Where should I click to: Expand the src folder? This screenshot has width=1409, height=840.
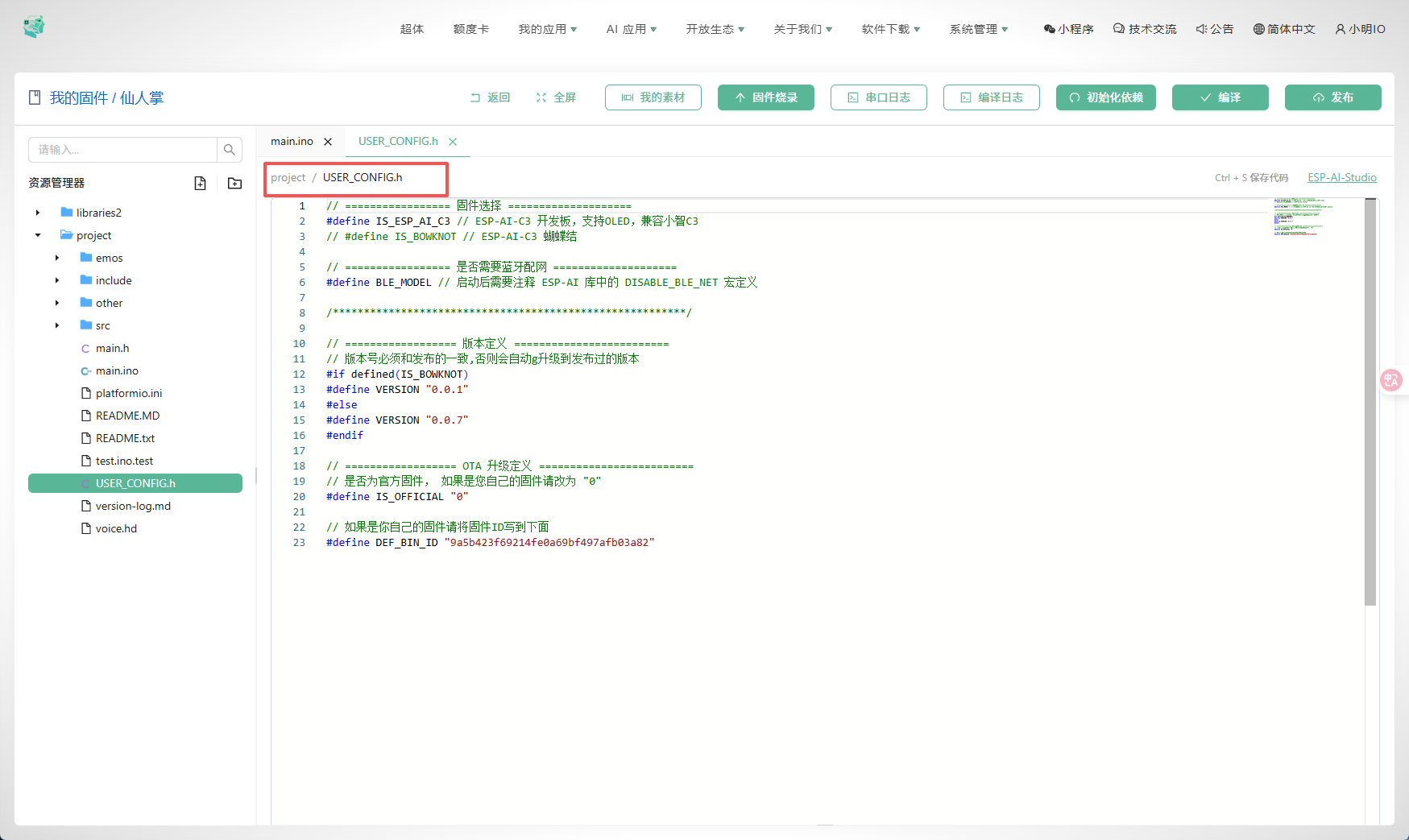click(x=57, y=325)
